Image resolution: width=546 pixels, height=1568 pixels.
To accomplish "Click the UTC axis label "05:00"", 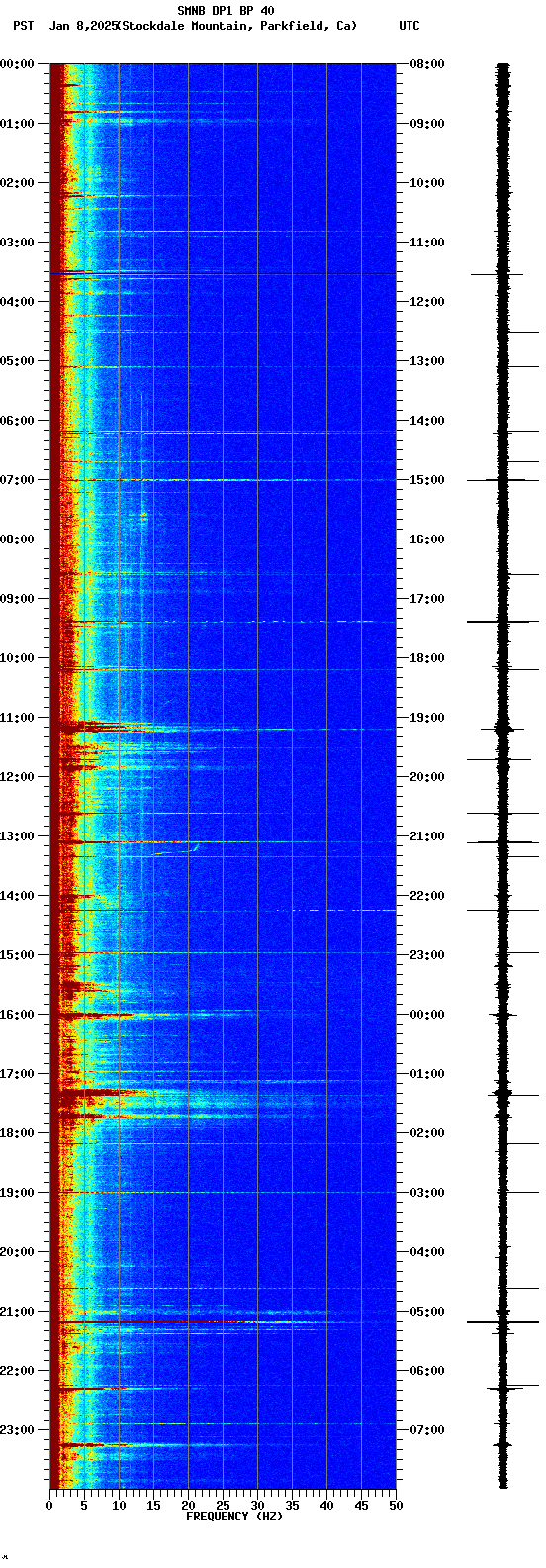I will tap(427, 1312).
